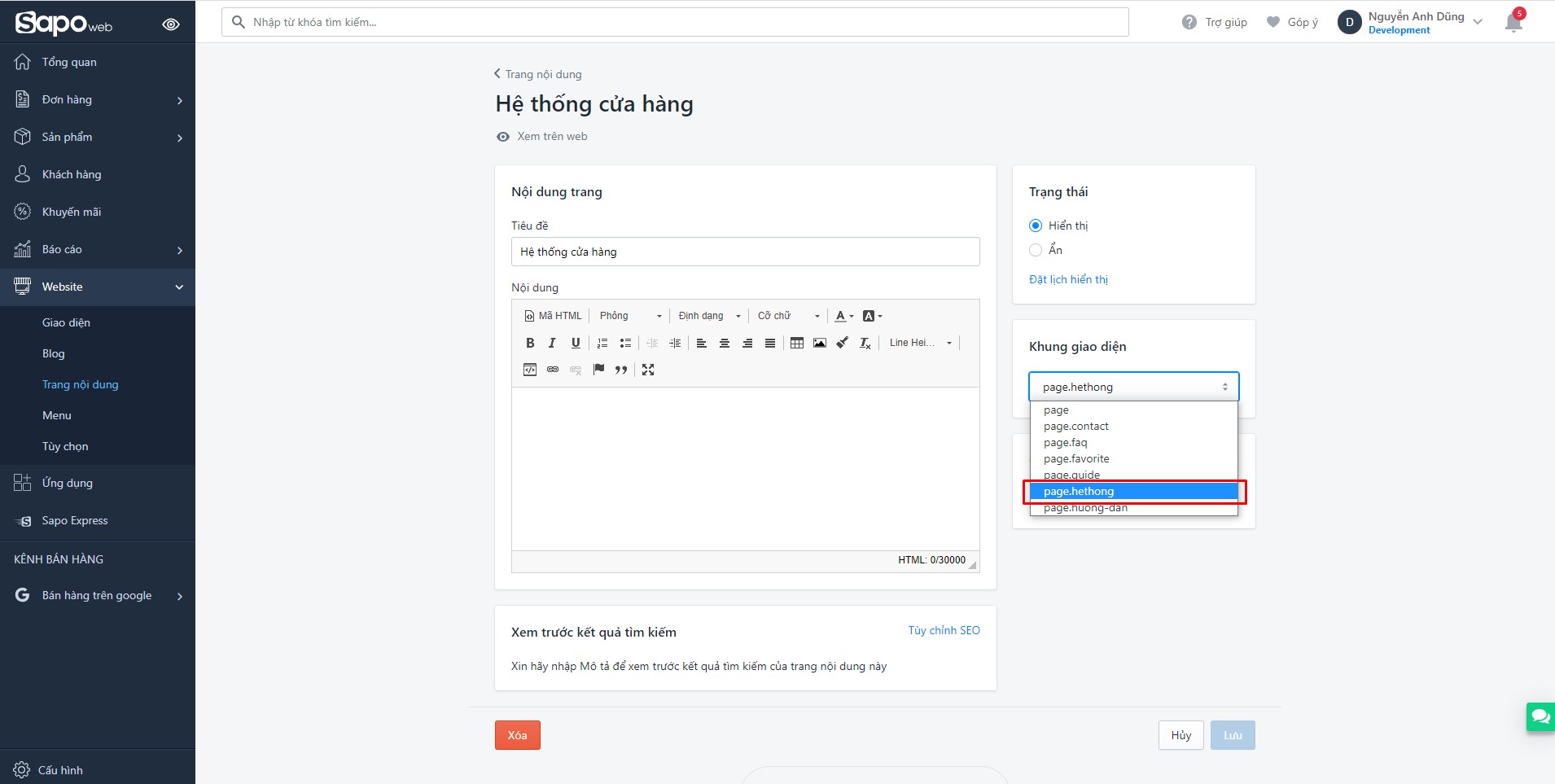The width and height of the screenshot is (1555, 784).
Task: Click inside the Nội dung editor area
Action: point(746,469)
